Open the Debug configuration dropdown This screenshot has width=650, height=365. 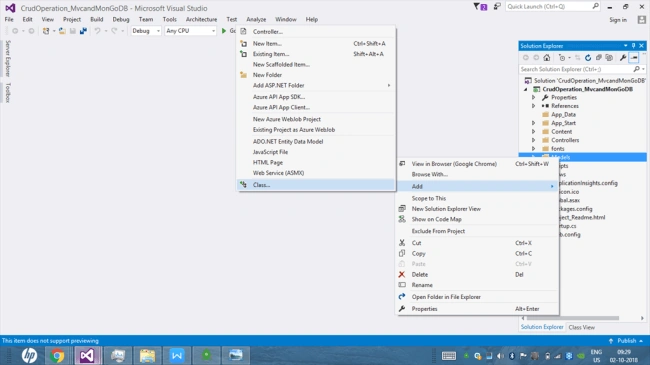click(146, 31)
